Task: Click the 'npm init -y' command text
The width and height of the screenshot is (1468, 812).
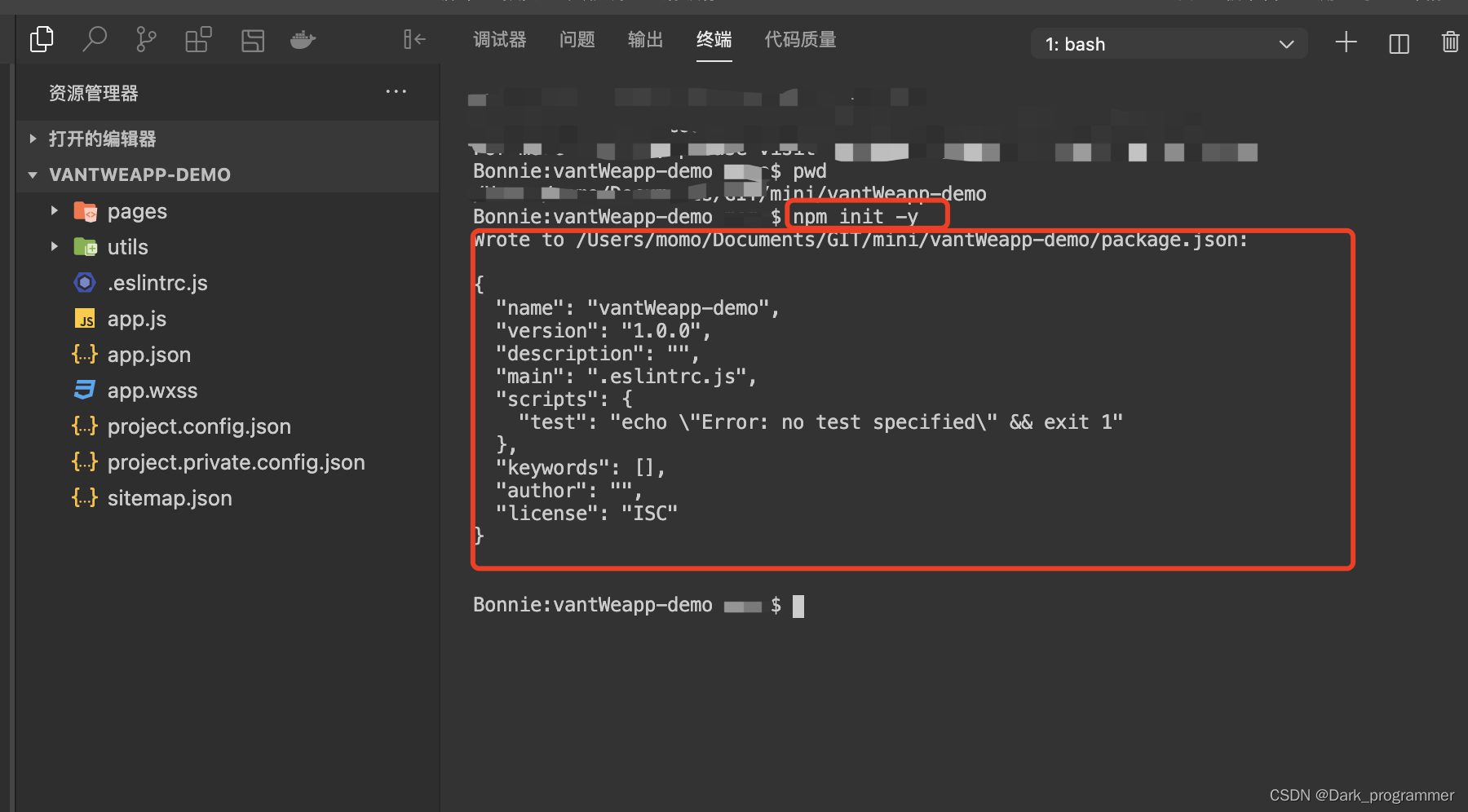Action: pyautogui.click(x=856, y=217)
